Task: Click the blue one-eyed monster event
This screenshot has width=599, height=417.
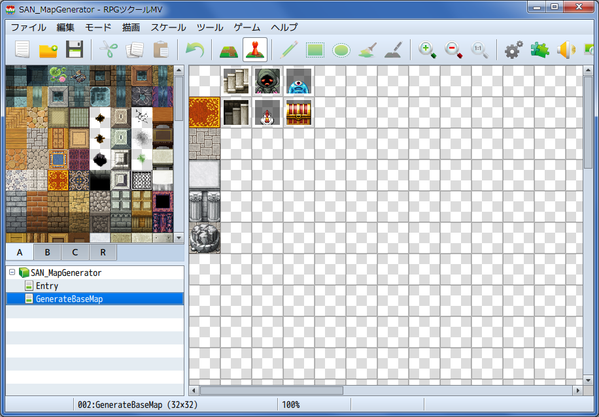Action: (x=299, y=81)
